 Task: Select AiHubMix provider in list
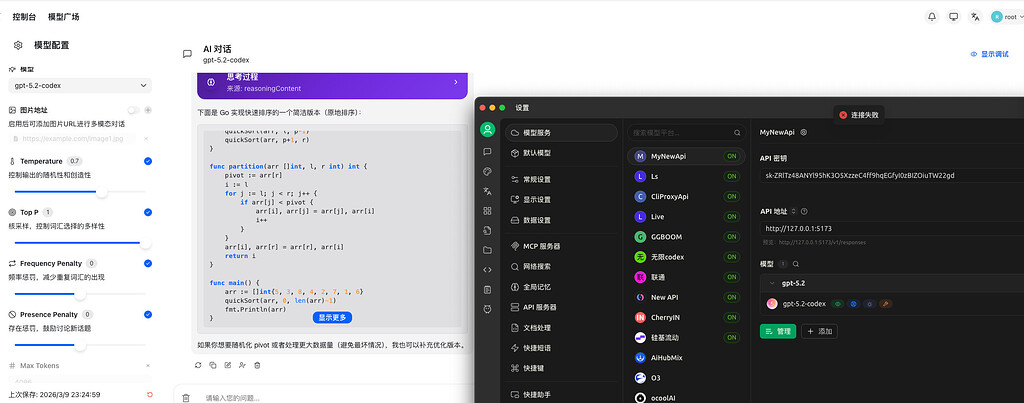point(686,358)
